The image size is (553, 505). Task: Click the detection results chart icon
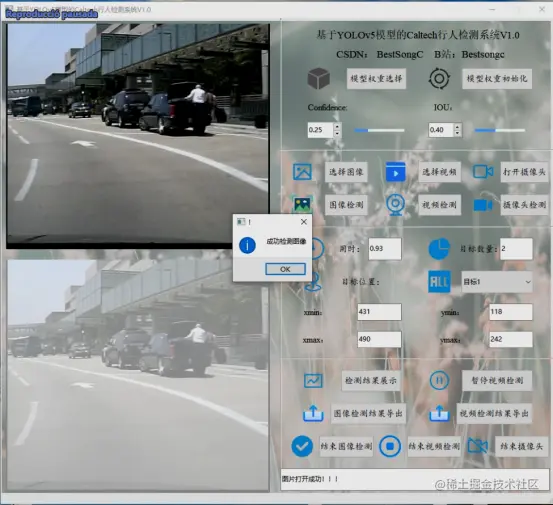[313, 381]
